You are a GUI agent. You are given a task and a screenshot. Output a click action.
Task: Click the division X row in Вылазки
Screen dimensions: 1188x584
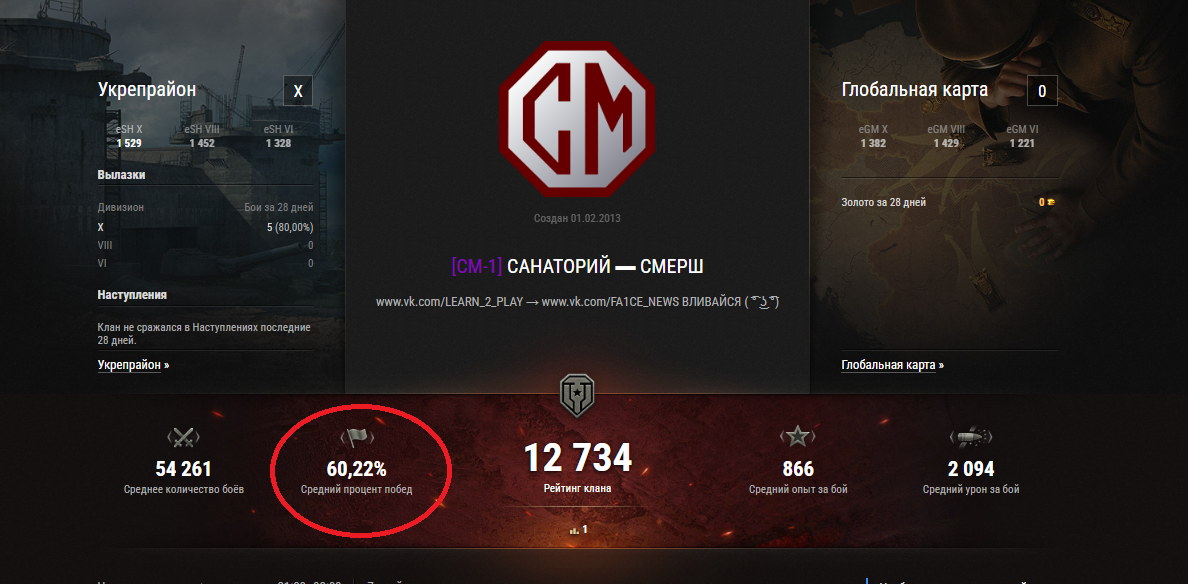click(x=205, y=226)
